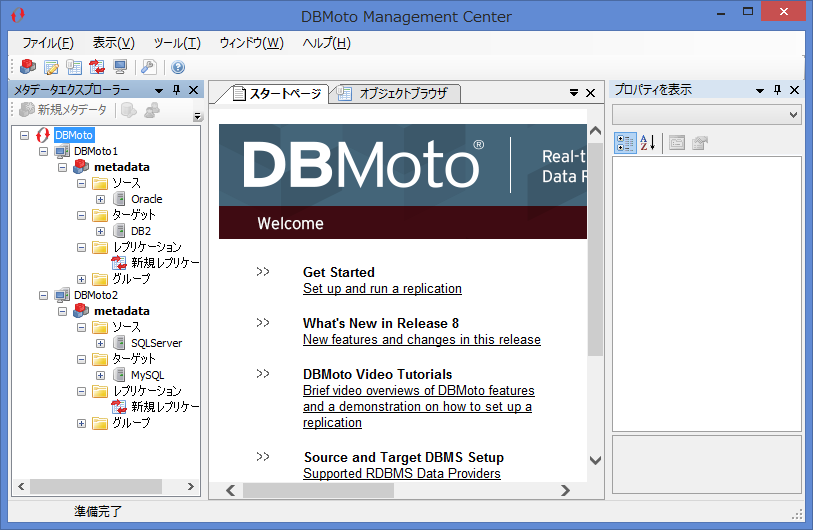Open the ファイル(F) menu

48,43
